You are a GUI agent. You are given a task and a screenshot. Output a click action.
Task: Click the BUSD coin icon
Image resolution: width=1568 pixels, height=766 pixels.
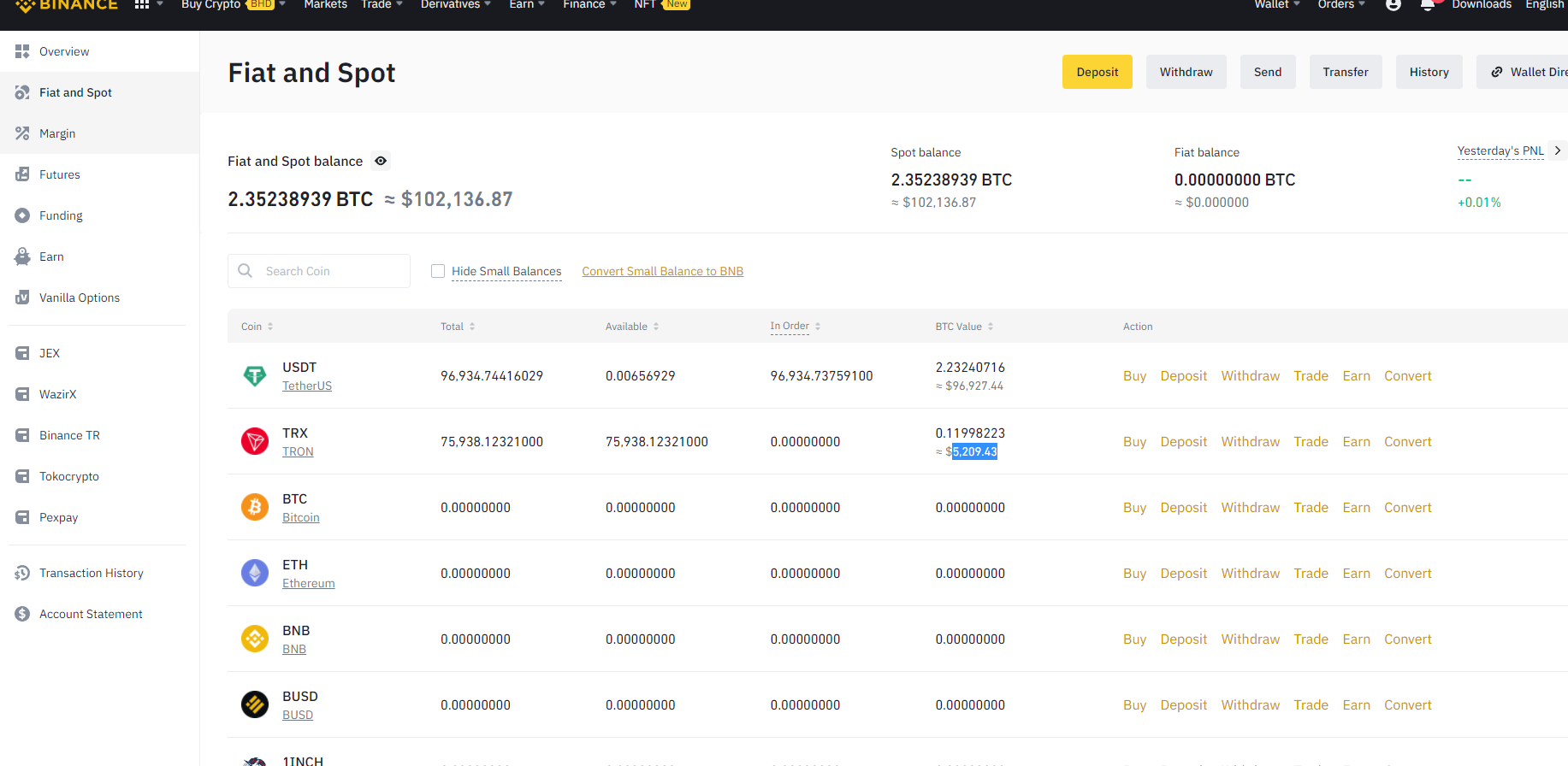tap(255, 704)
